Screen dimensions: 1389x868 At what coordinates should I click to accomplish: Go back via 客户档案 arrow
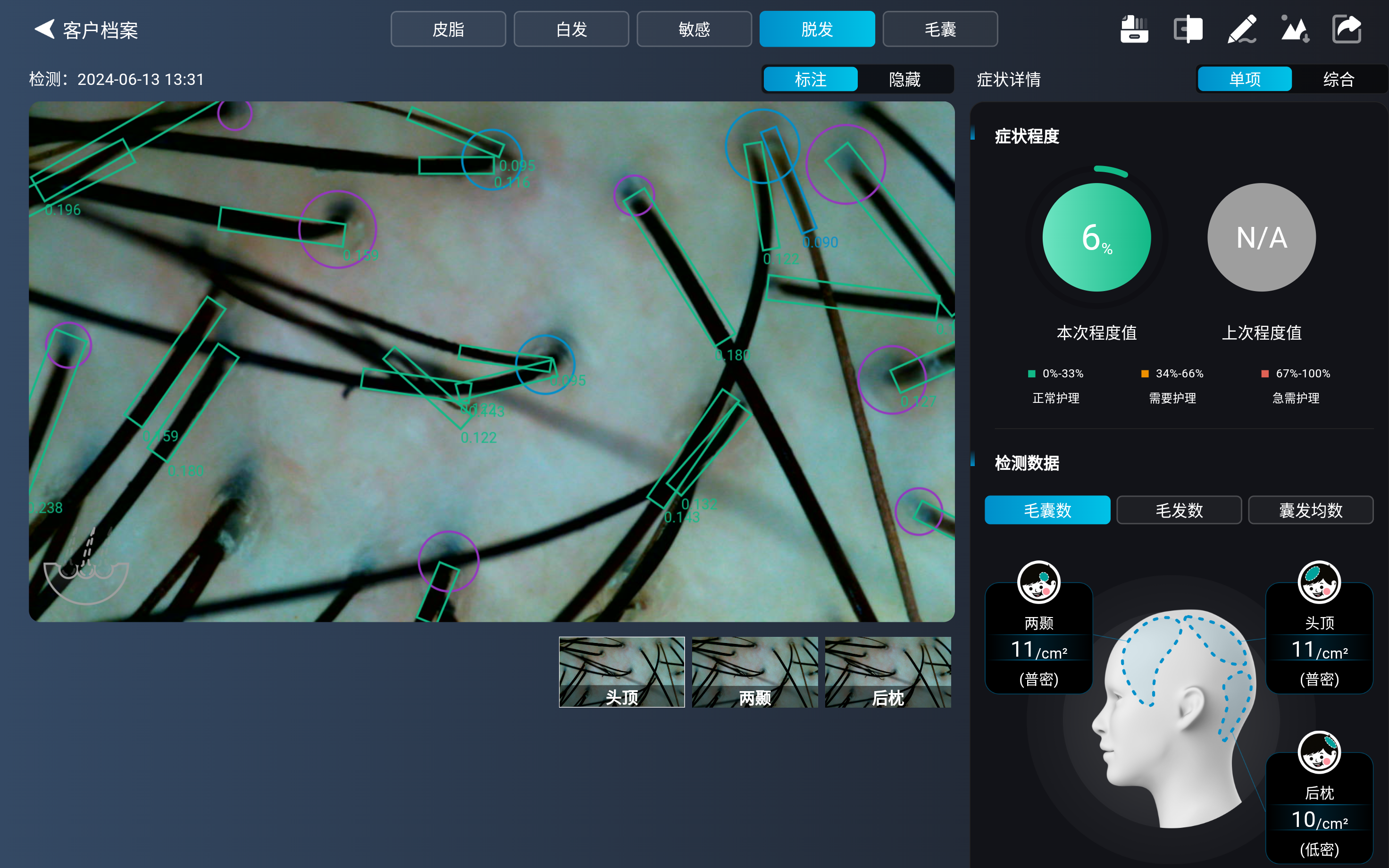[45, 29]
